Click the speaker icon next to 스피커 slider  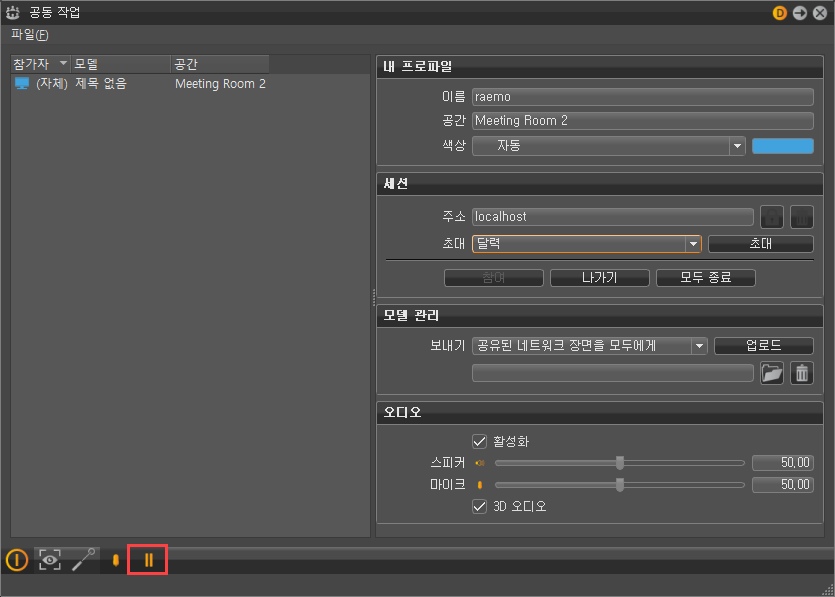point(480,463)
